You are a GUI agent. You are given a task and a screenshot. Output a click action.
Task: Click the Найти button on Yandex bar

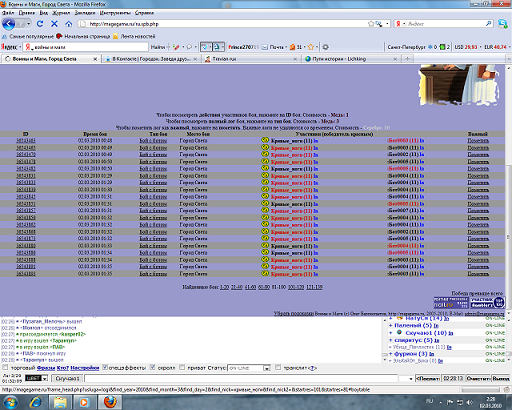click(158, 47)
